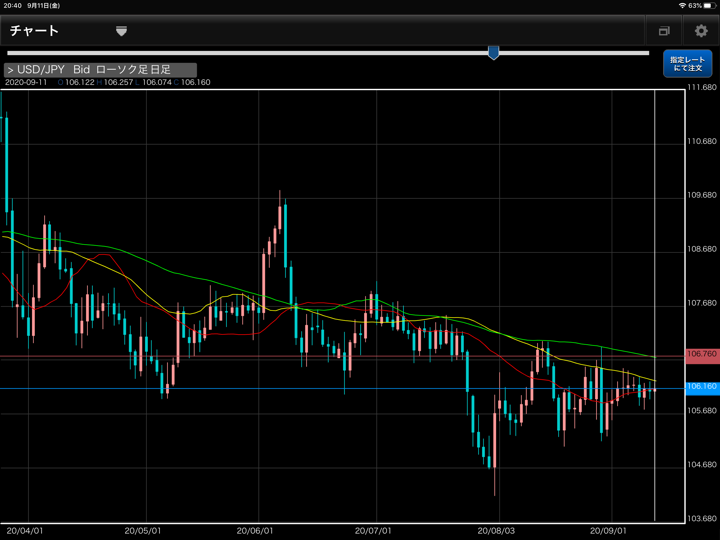The image size is (720, 540).
Task: Tap the 103.680 bottom price axis label
Action: tap(702, 519)
